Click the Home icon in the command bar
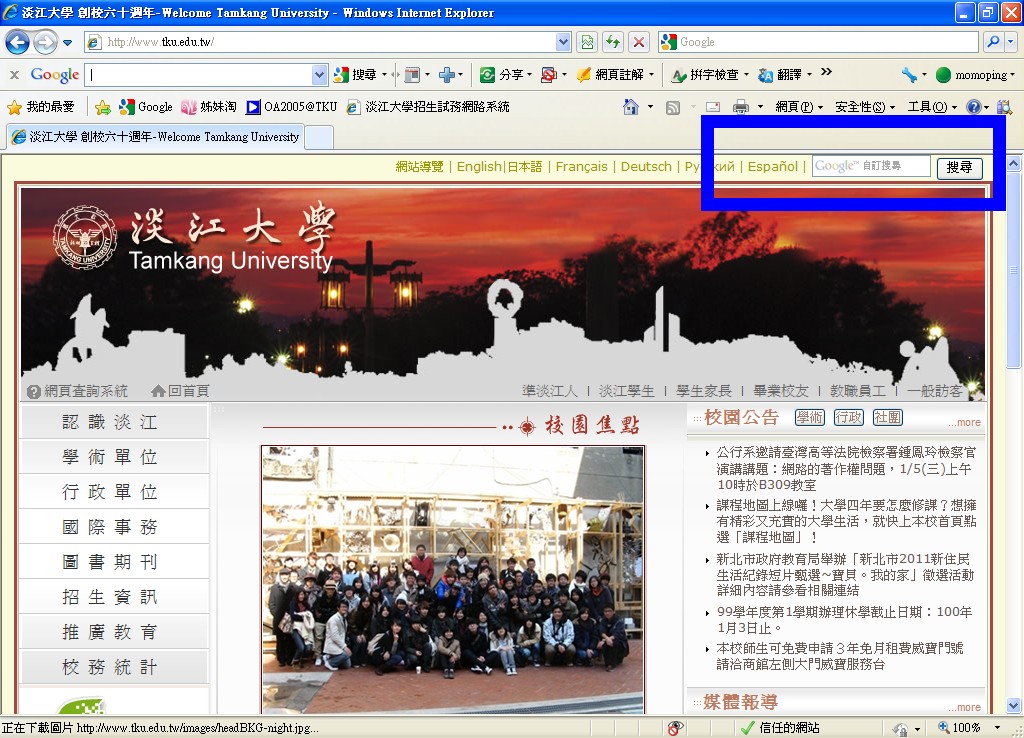1024x738 pixels. [631, 107]
